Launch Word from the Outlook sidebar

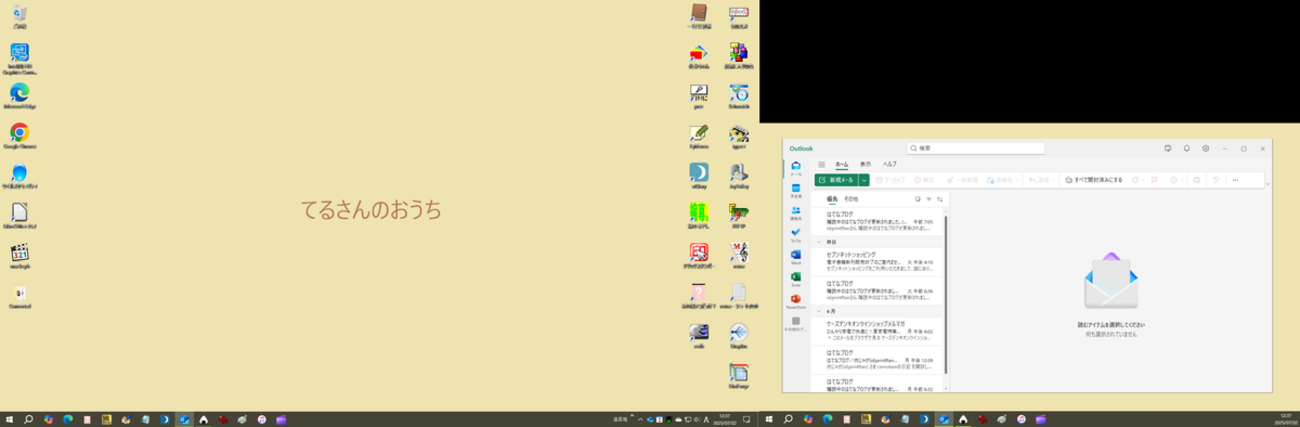[x=796, y=255]
